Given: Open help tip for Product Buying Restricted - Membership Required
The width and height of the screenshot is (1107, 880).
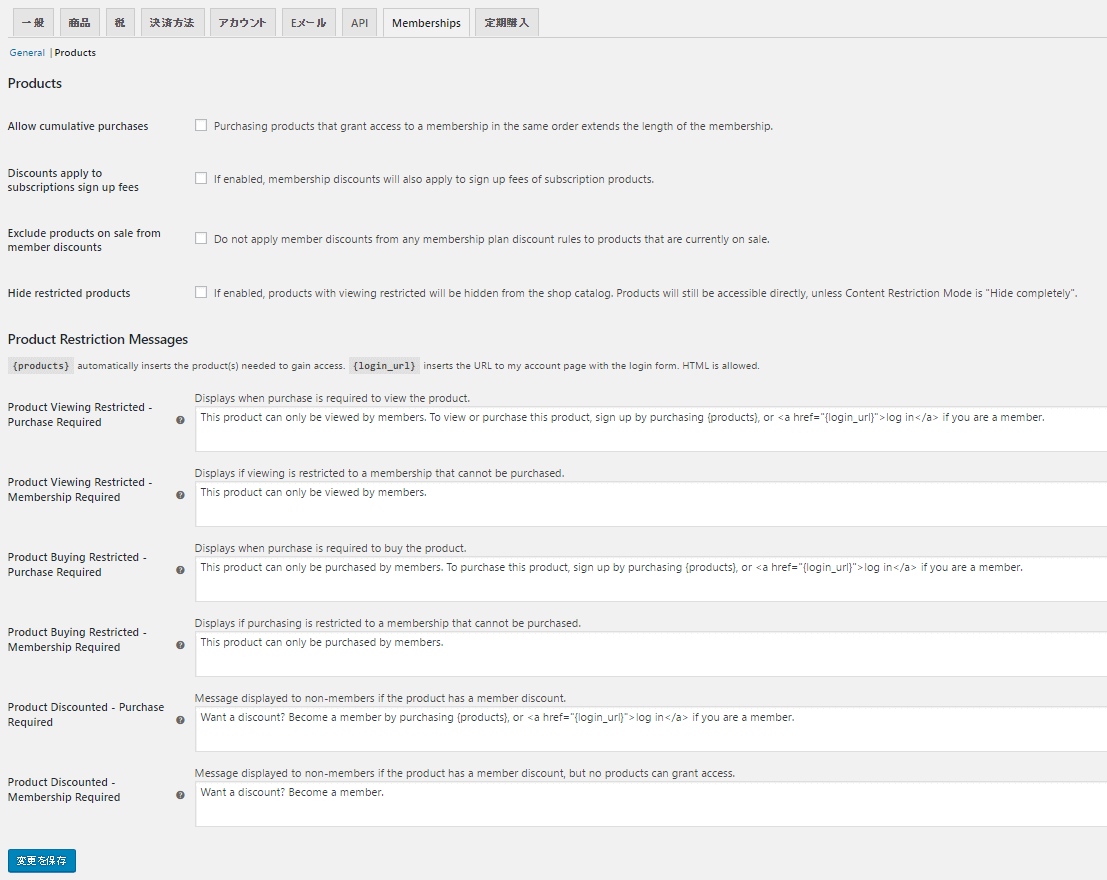Looking at the screenshot, I should 180,645.
